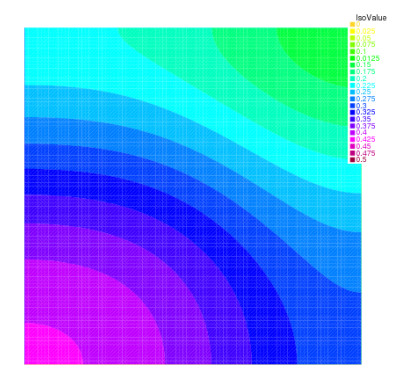Pick the magenta 0.425 legend swatch
The height and width of the screenshot is (374, 394).
352,139
